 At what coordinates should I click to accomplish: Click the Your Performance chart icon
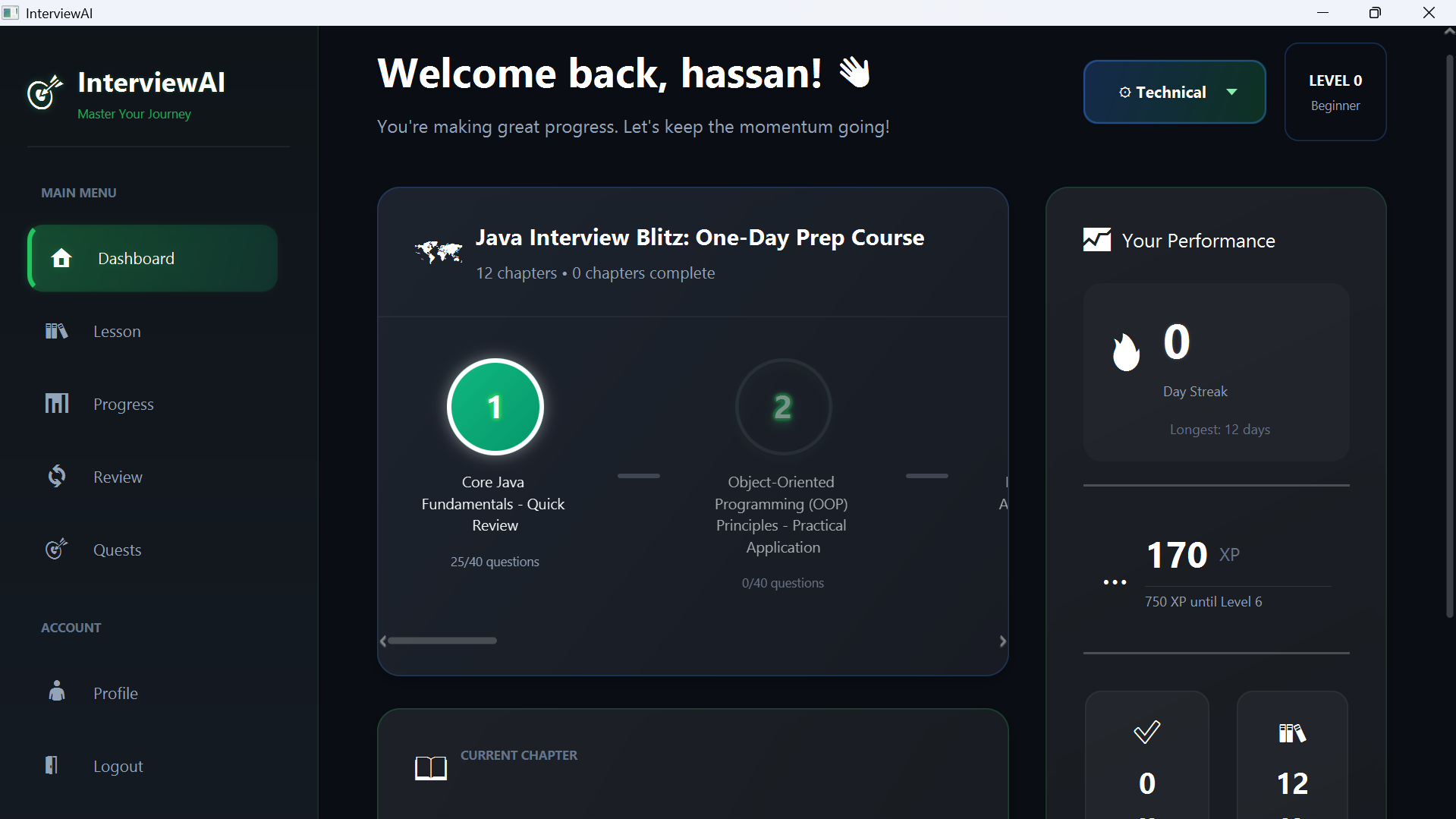1097,240
